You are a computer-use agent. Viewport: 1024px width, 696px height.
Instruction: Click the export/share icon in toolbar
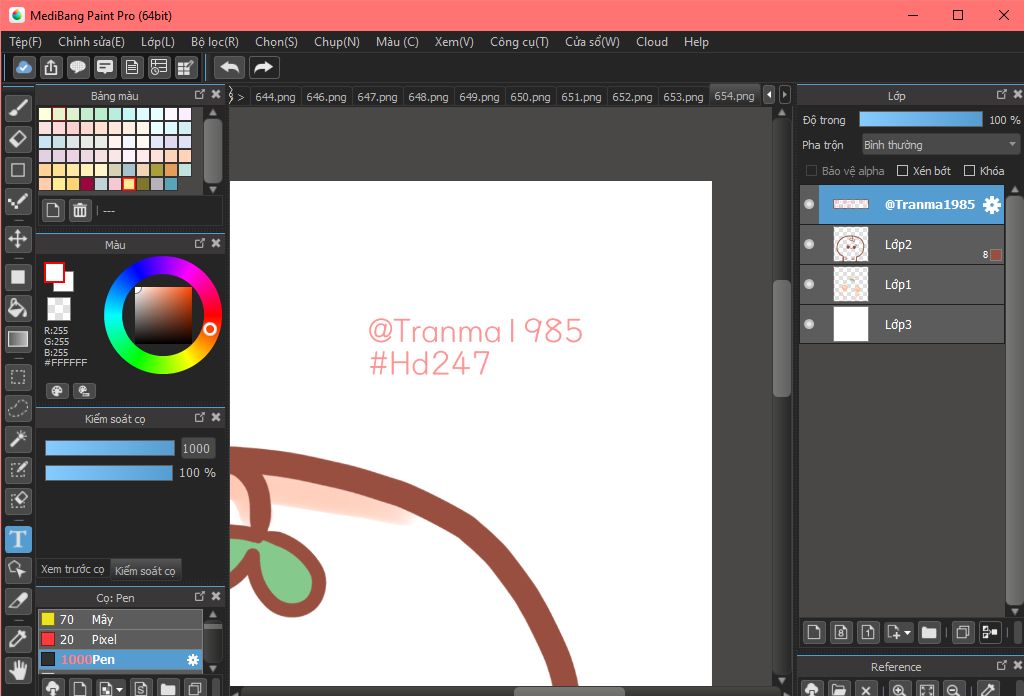click(x=51, y=67)
